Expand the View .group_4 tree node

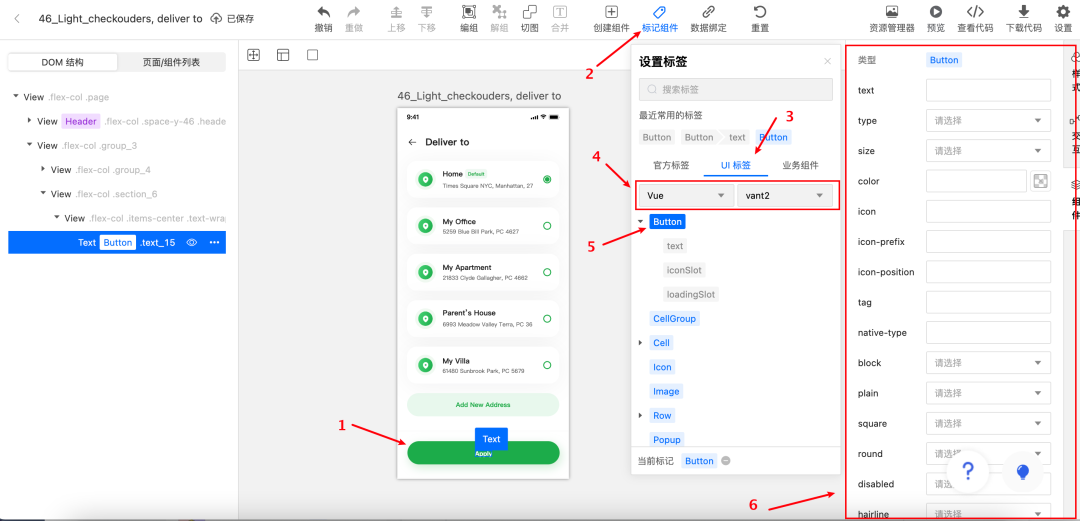click(43, 169)
